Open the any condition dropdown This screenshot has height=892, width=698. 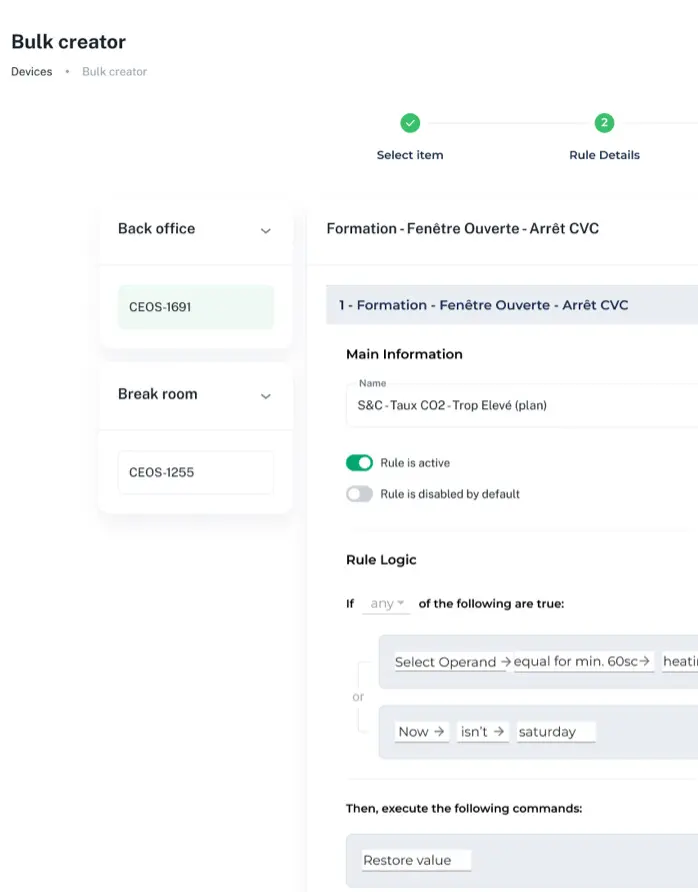click(x=387, y=604)
